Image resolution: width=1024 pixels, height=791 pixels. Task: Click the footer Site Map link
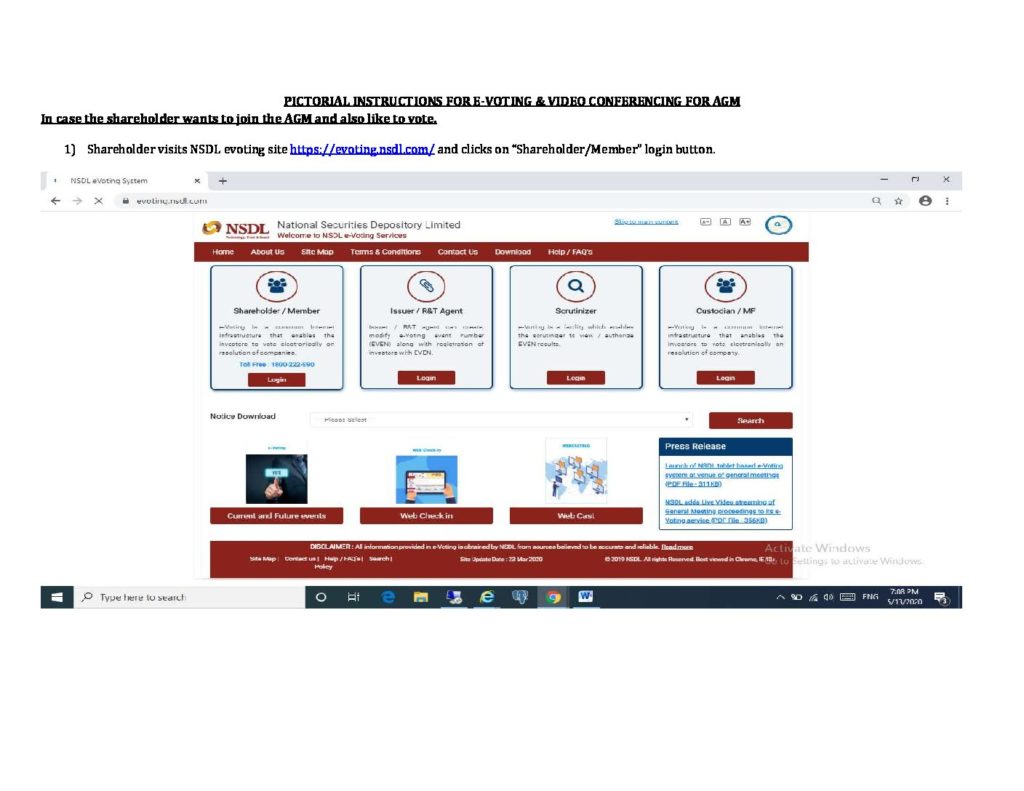[263, 559]
